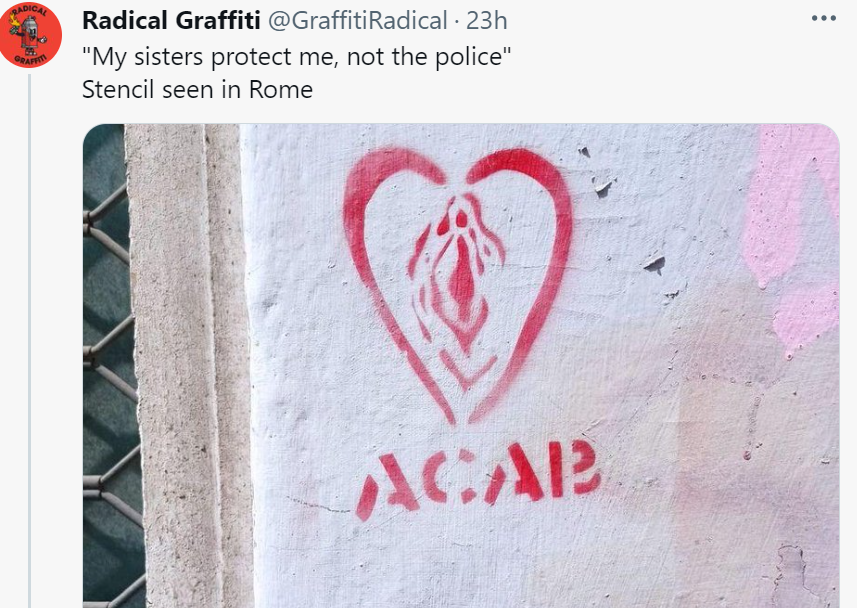Click the red heart stencil in photo
The width and height of the screenshot is (857, 608).
point(458,284)
